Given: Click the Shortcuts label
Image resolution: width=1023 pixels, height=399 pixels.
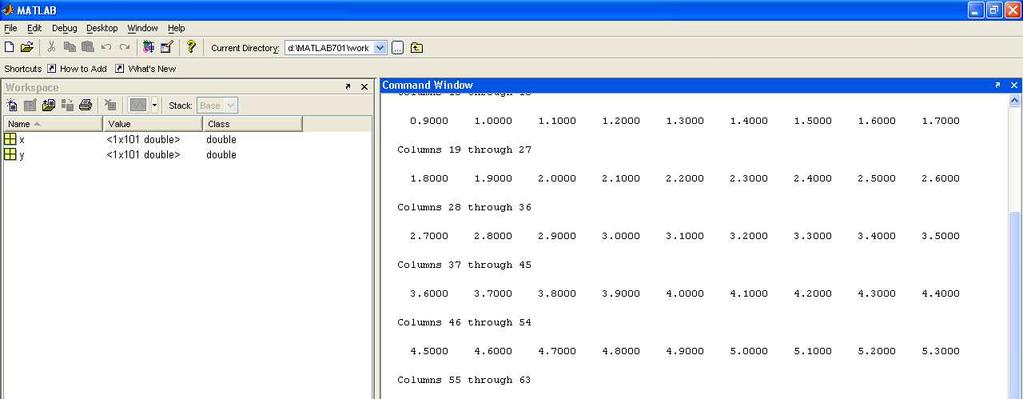Looking at the screenshot, I should pyautogui.click(x=23, y=68).
